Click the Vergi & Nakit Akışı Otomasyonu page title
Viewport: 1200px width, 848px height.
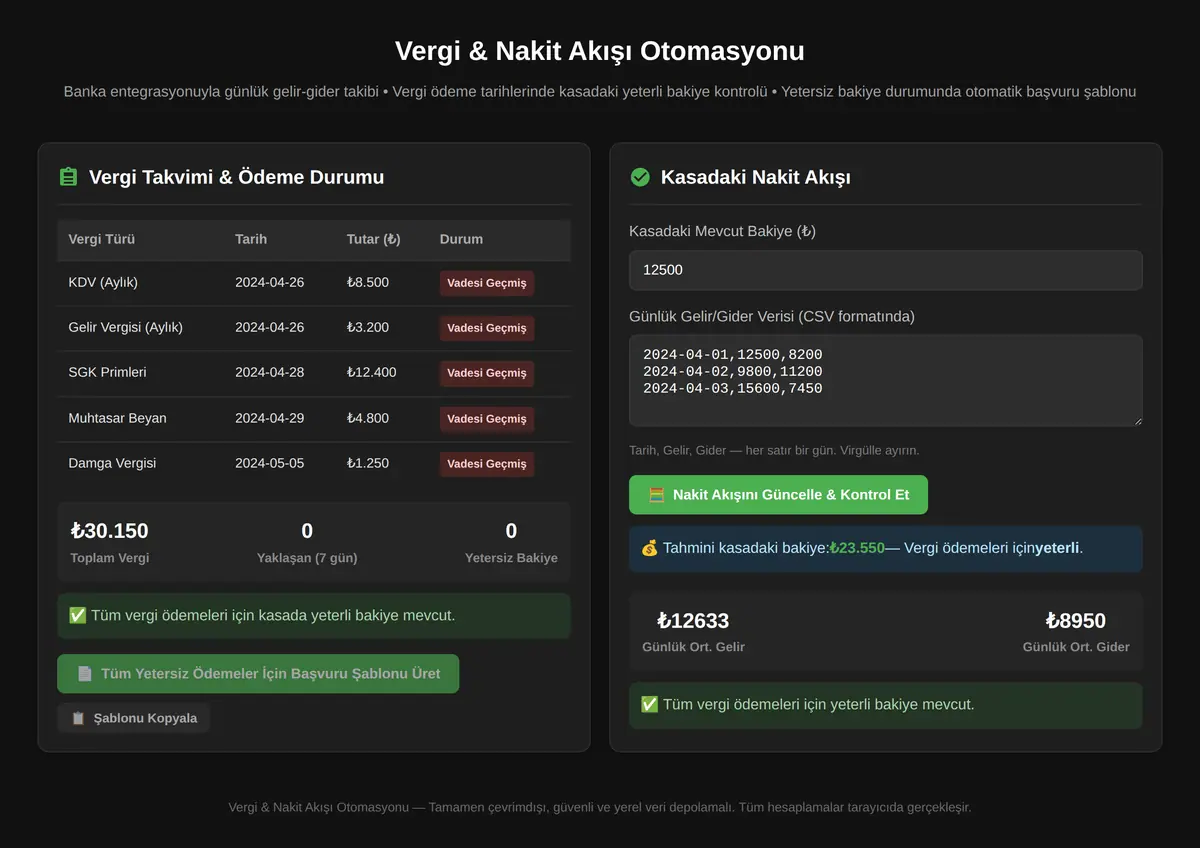tap(600, 51)
